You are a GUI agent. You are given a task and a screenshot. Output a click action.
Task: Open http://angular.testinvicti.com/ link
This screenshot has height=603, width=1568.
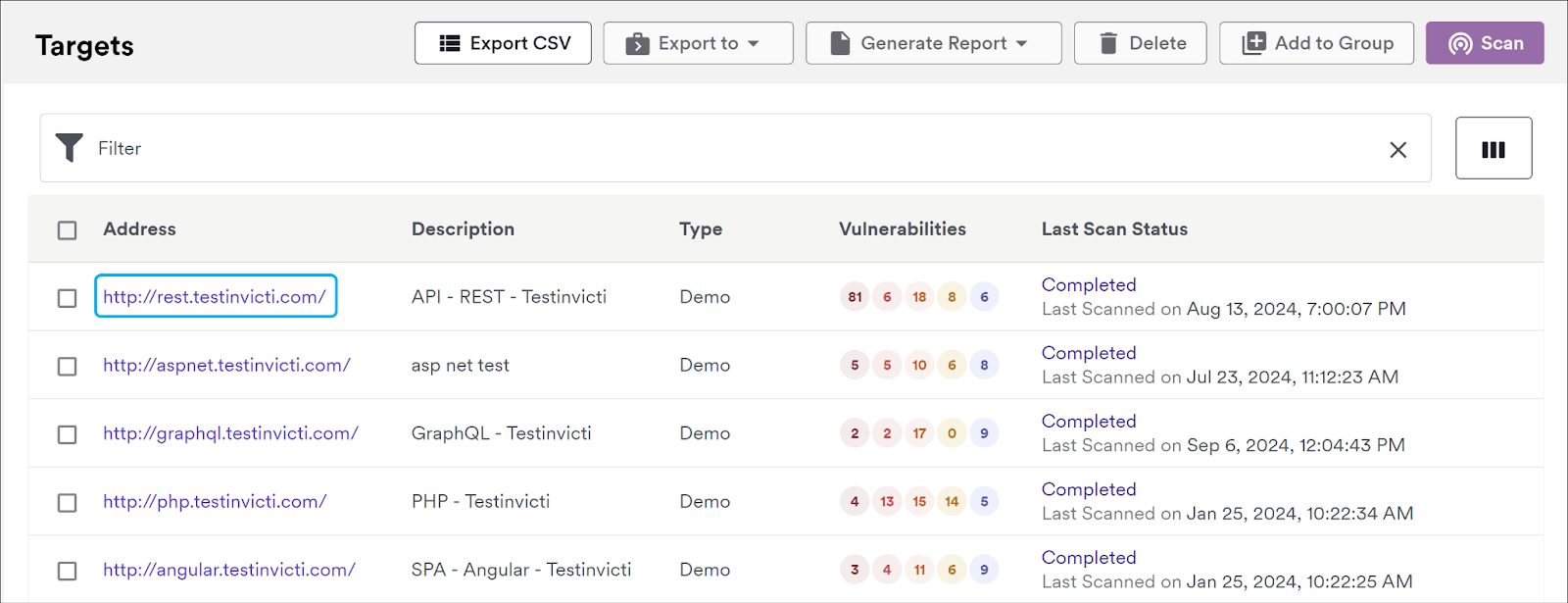click(x=229, y=569)
